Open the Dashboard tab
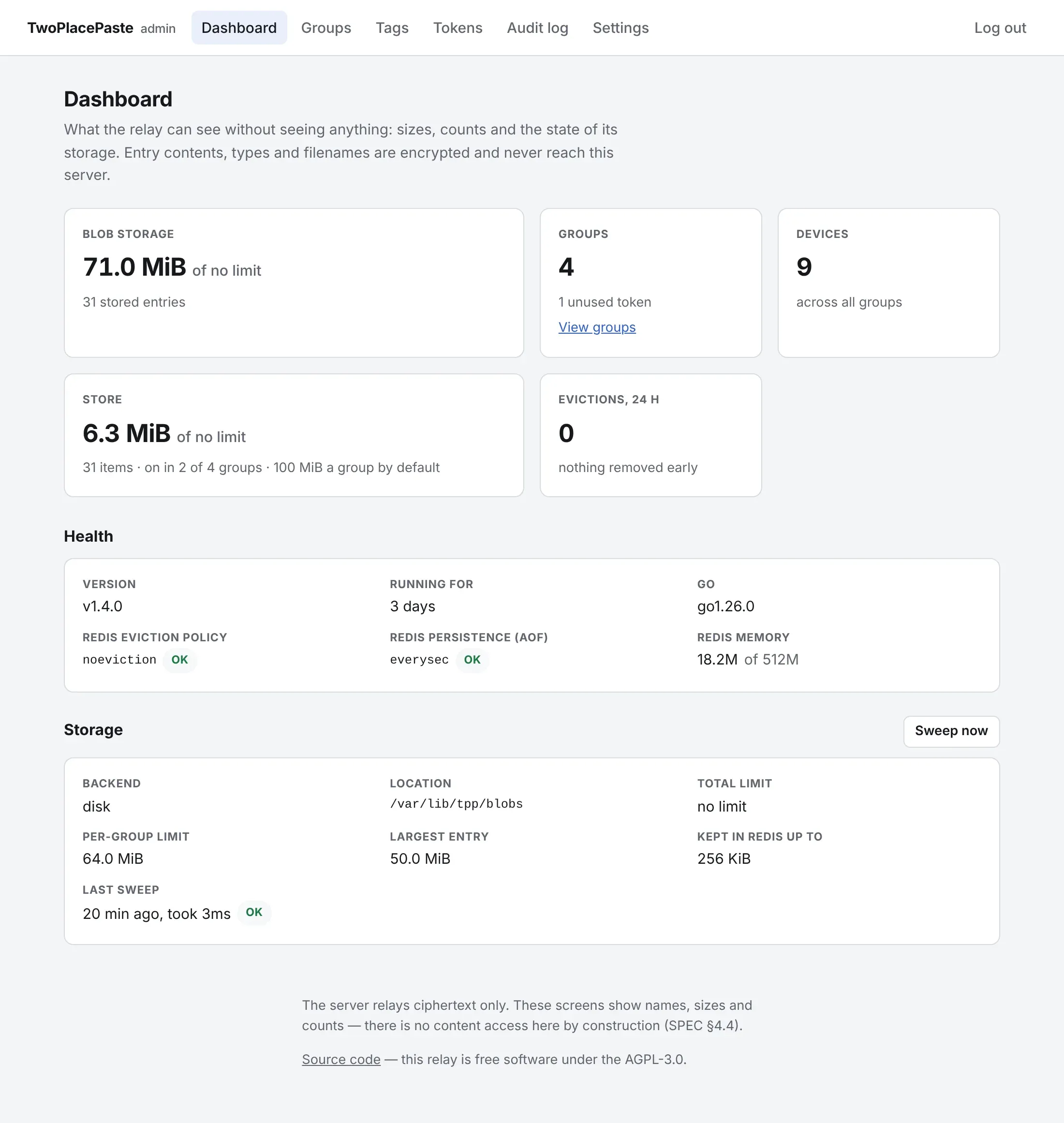 (x=239, y=28)
